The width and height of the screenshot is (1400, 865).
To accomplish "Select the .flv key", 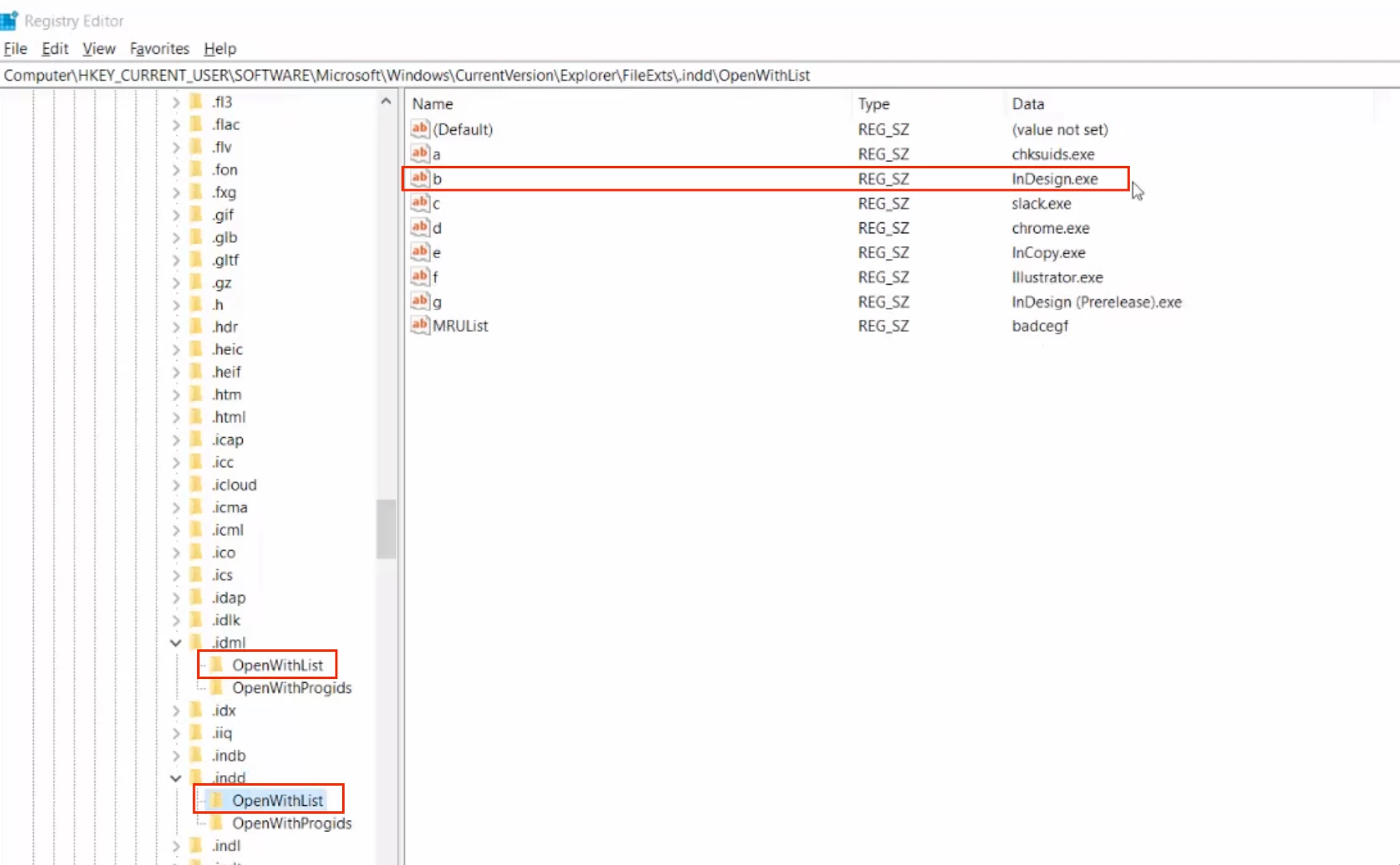I will click(x=222, y=147).
